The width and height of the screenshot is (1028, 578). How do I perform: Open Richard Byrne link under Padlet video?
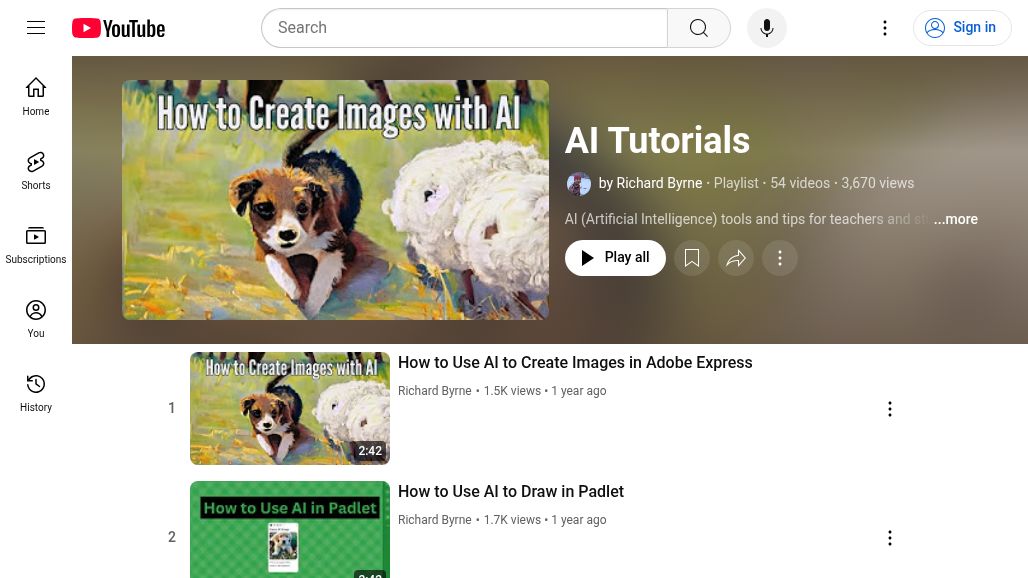(x=435, y=520)
